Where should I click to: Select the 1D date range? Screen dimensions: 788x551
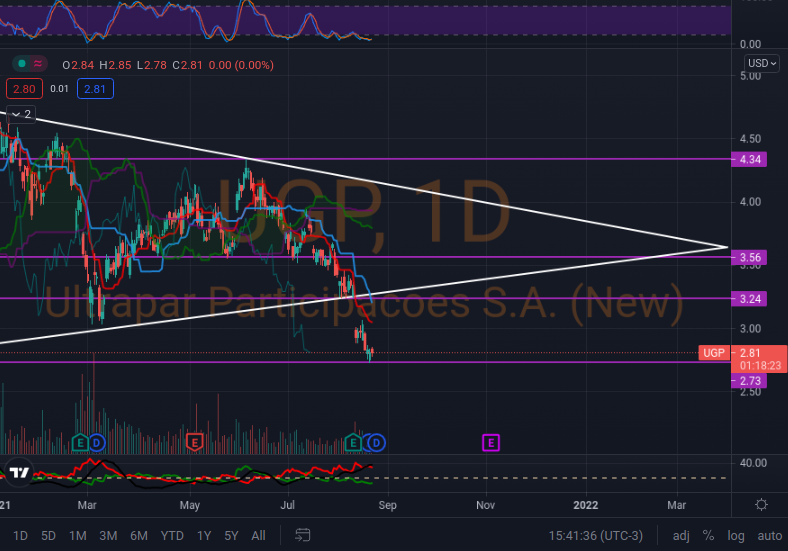tap(20, 536)
